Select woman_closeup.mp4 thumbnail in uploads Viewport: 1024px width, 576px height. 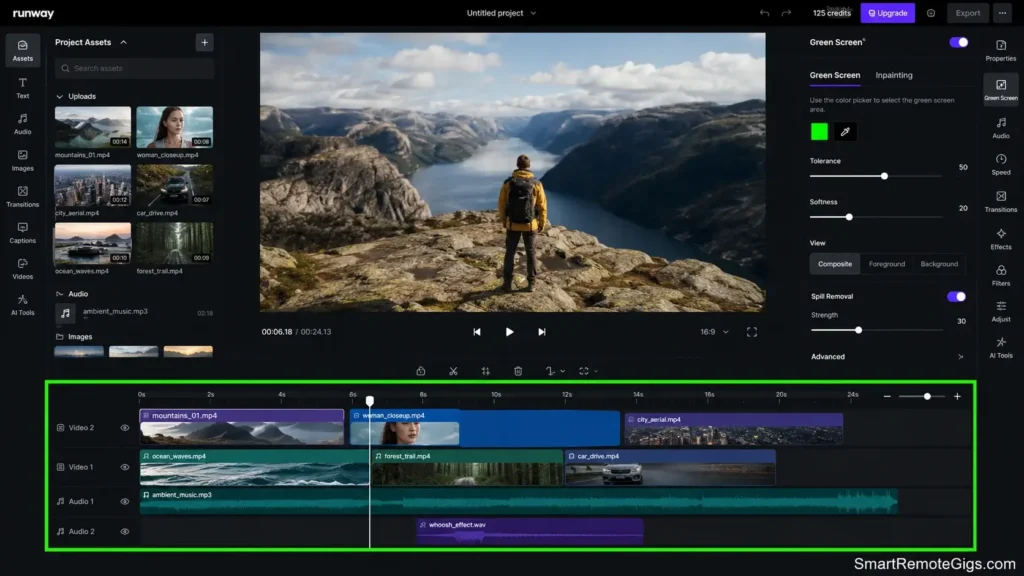point(174,127)
